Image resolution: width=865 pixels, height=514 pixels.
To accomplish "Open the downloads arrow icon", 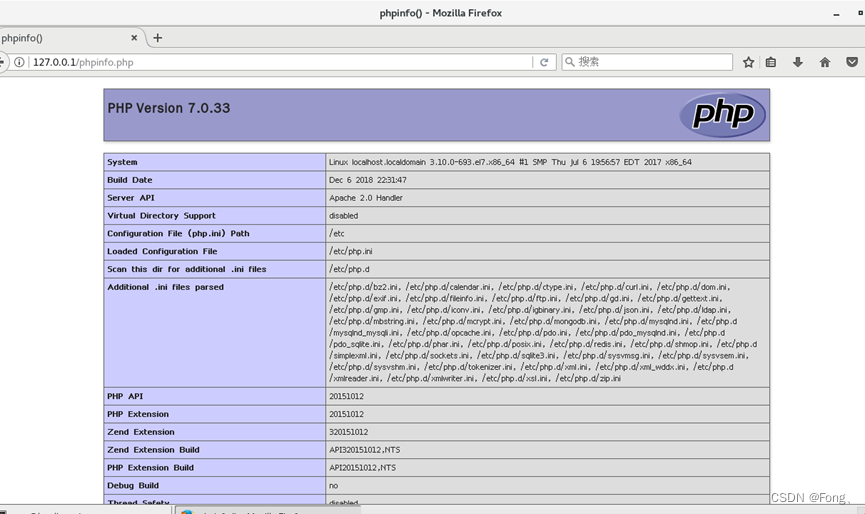I will pyautogui.click(x=798, y=62).
